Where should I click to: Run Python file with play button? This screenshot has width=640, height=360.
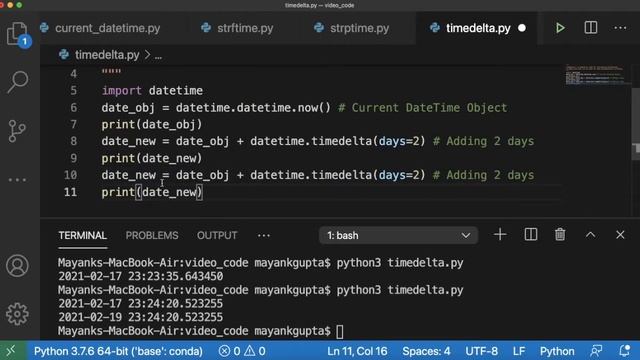[560, 28]
